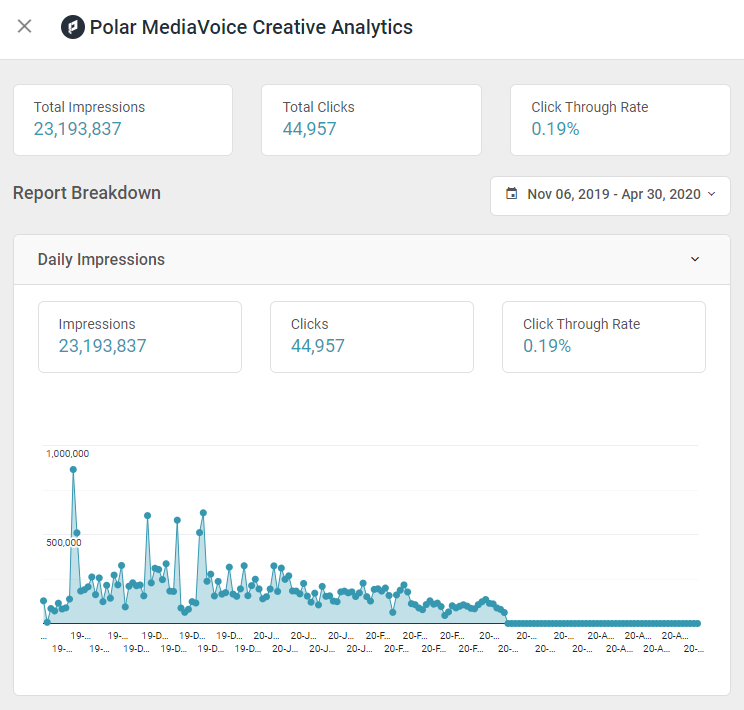The image size is (744, 710).
Task: Select the Total Clicks card
Action: tap(372, 120)
